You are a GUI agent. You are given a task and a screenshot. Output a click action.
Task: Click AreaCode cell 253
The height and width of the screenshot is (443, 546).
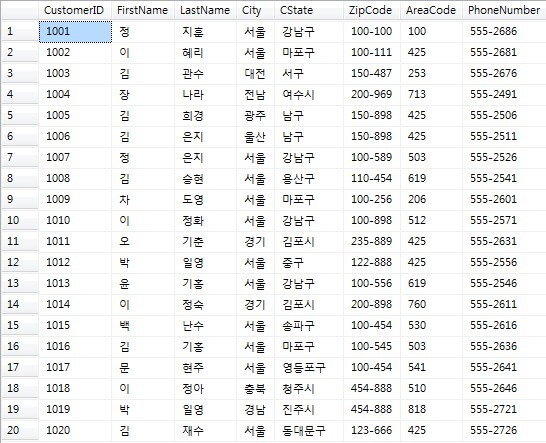431,73
